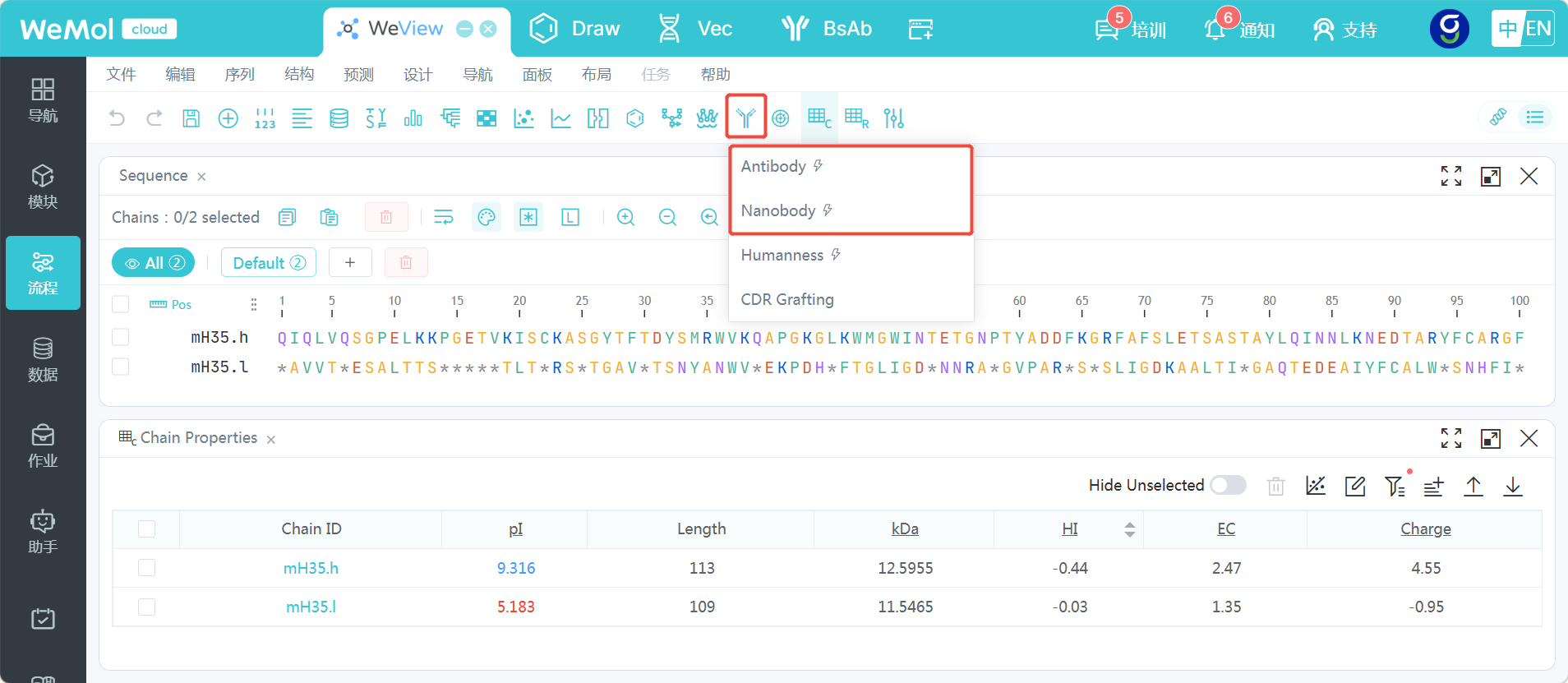Open the 序列 menu
Viewport: 1568px width, 683px height.
click(x=239, y=74)
